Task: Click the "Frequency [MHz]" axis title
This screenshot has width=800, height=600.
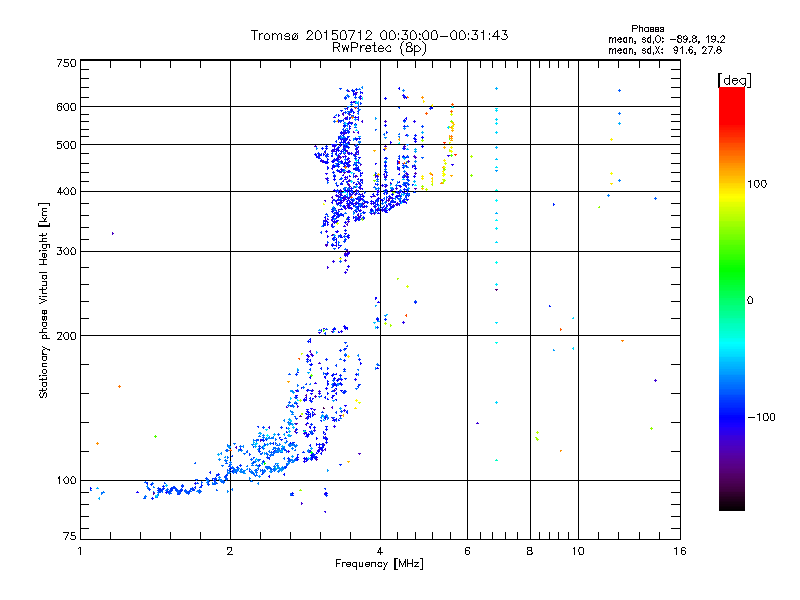Action: coord(379,564)
